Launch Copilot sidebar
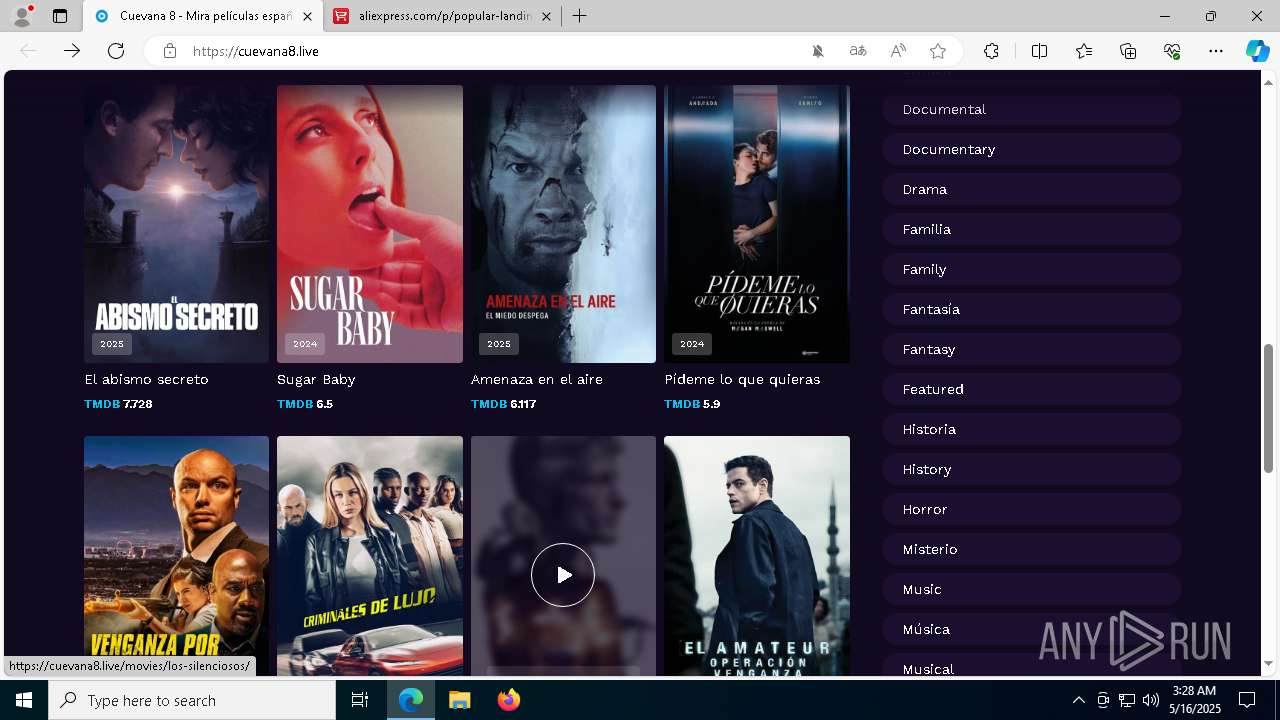Image resolution: width=1280 pixels, height=720 pixels. (1257, 51)
